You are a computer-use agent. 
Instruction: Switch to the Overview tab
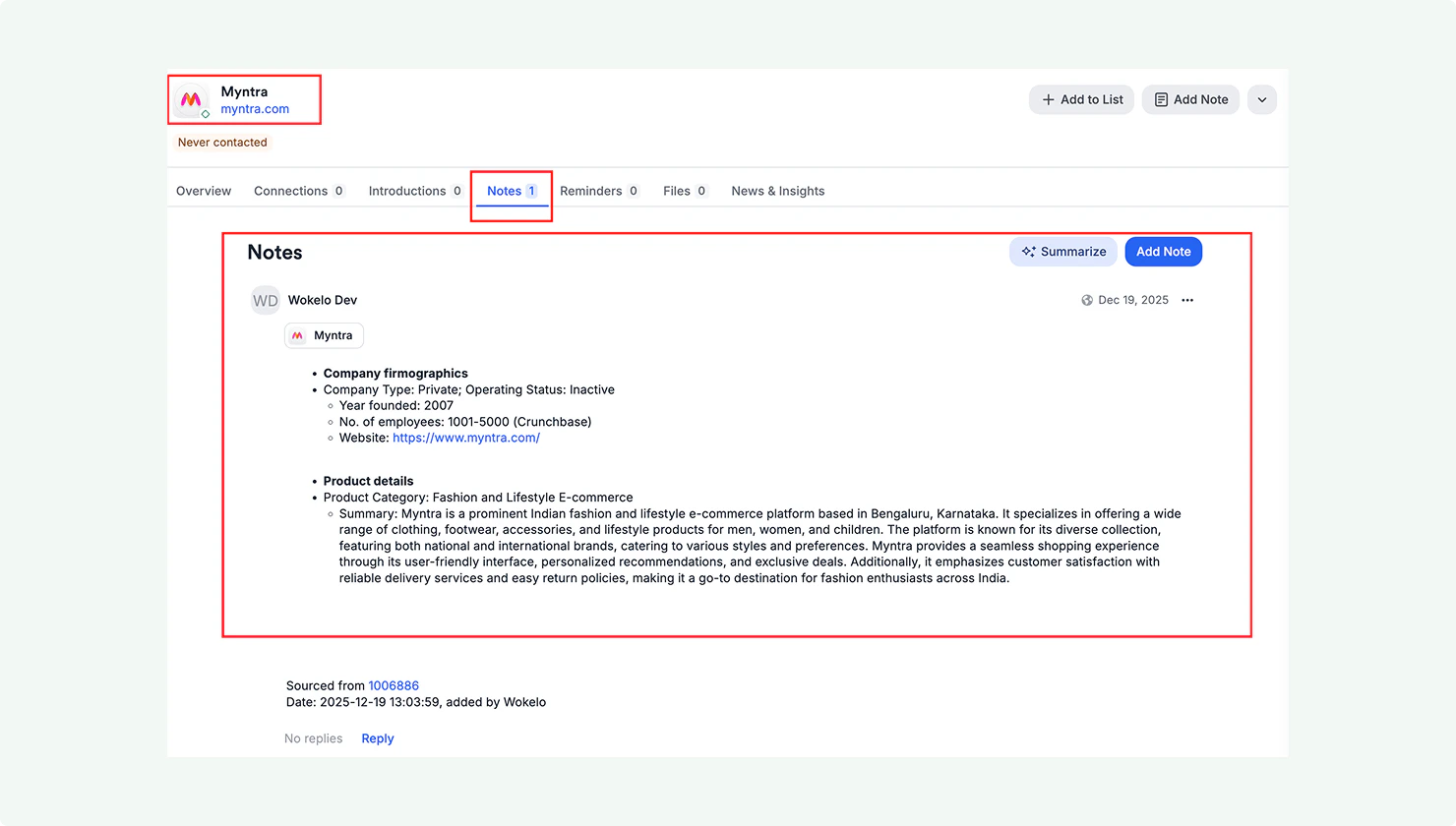[x=204, y=191]
